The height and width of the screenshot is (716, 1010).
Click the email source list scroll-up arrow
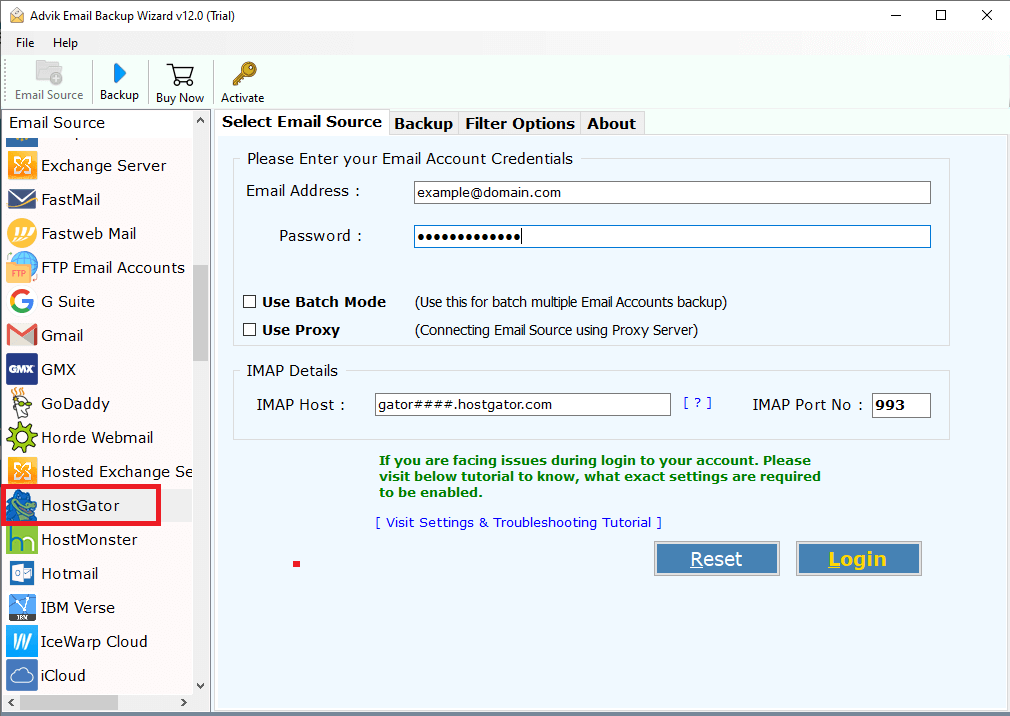(x=200, y=120)
